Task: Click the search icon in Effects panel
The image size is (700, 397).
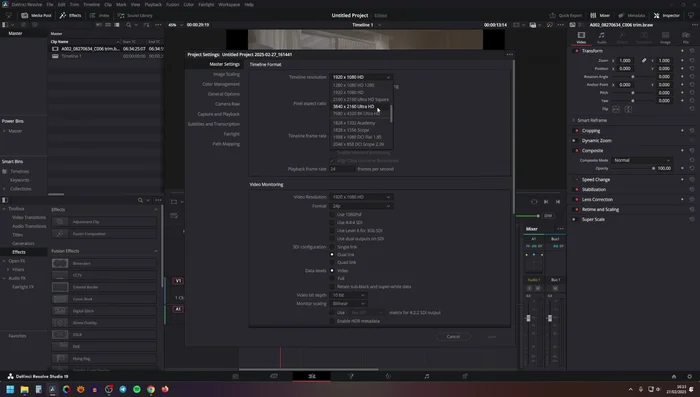Action: [140, 200]
